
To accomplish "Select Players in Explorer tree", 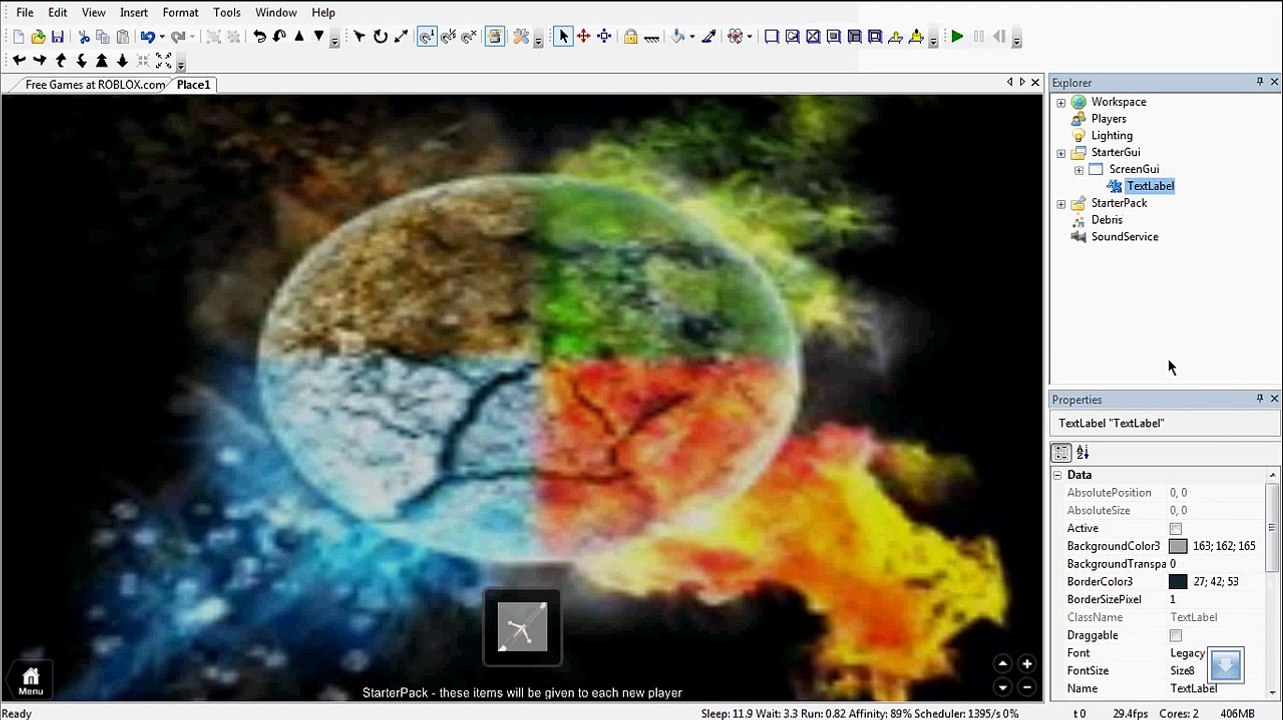I will (x=1109, y=119).
